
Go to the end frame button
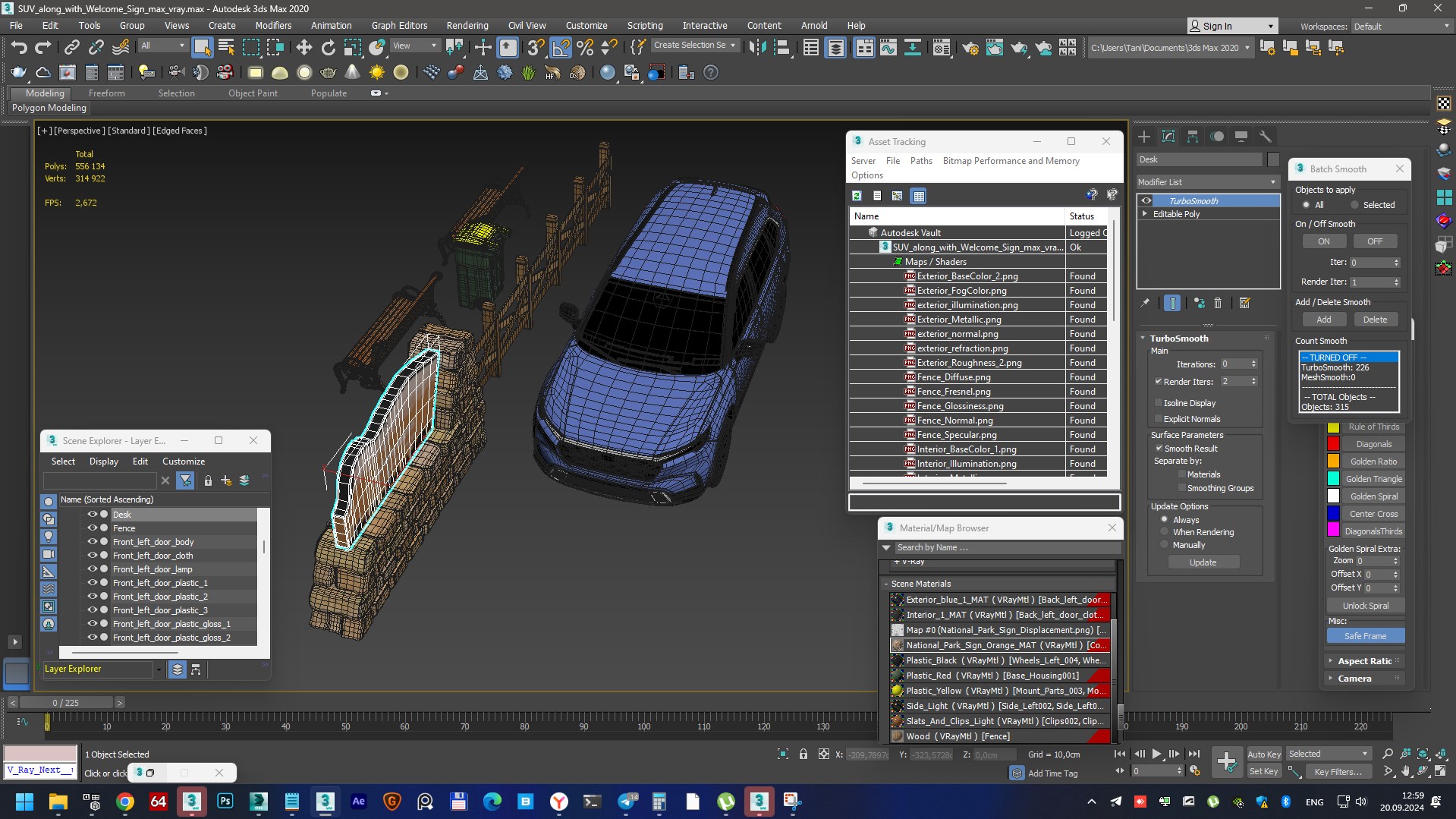point(1194,754)
